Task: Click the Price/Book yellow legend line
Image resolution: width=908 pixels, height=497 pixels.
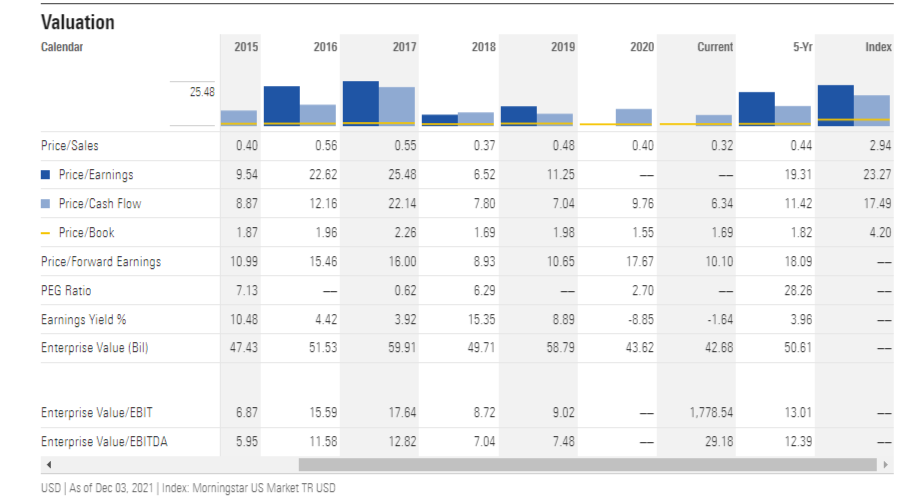Action: click(x=46, y=233)
